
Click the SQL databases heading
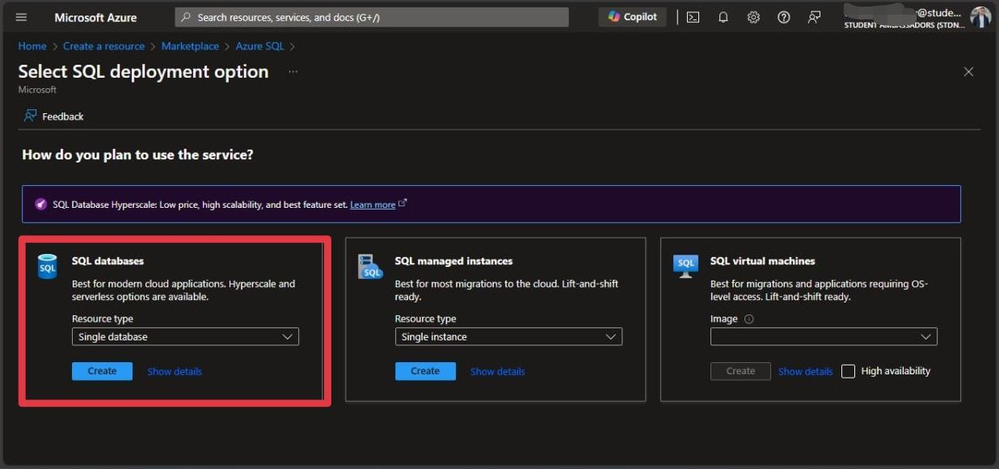click(108, 261)
